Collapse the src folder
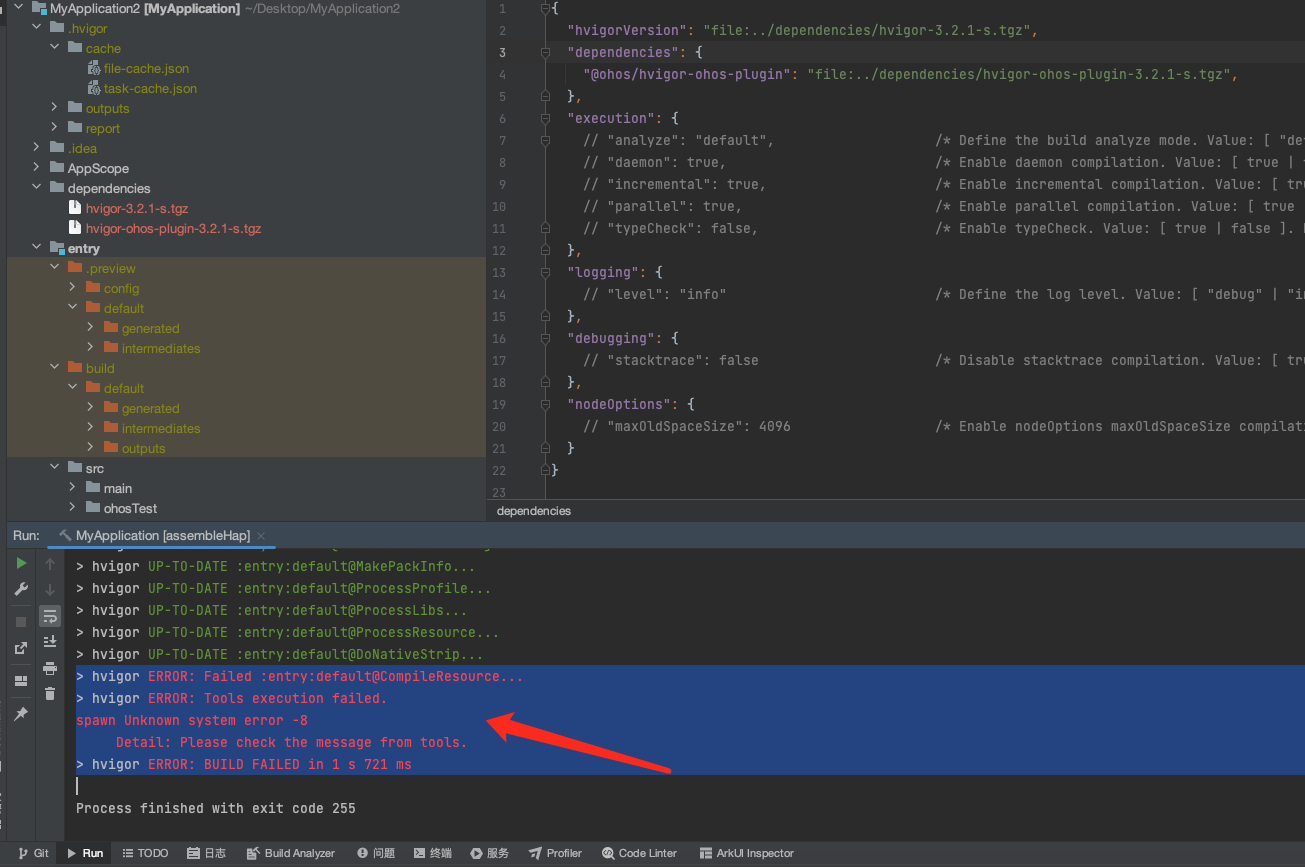 55,468
